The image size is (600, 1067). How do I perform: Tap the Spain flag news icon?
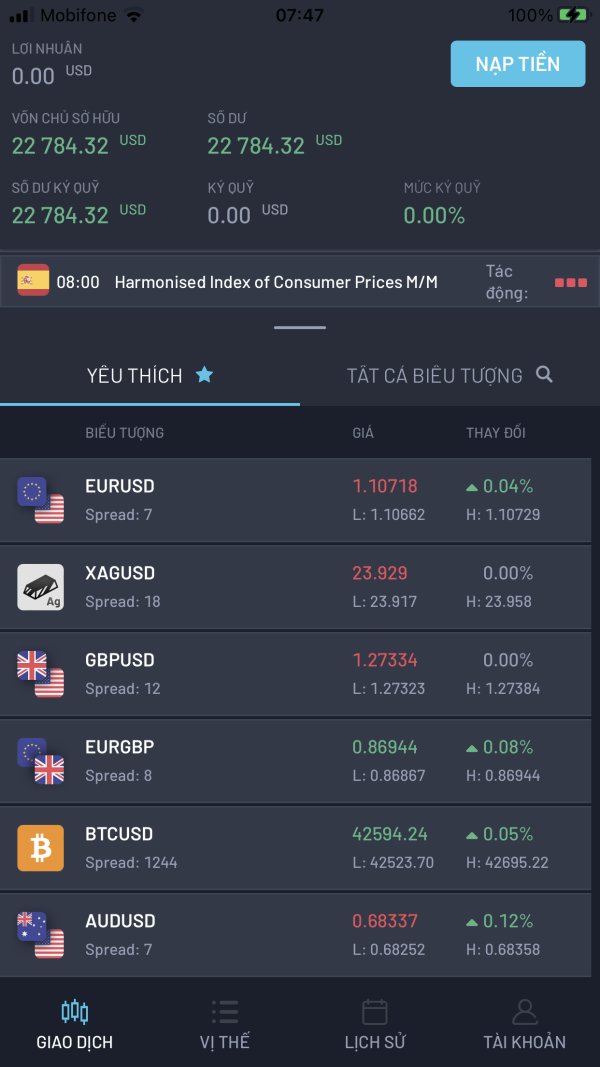point(33,280)
